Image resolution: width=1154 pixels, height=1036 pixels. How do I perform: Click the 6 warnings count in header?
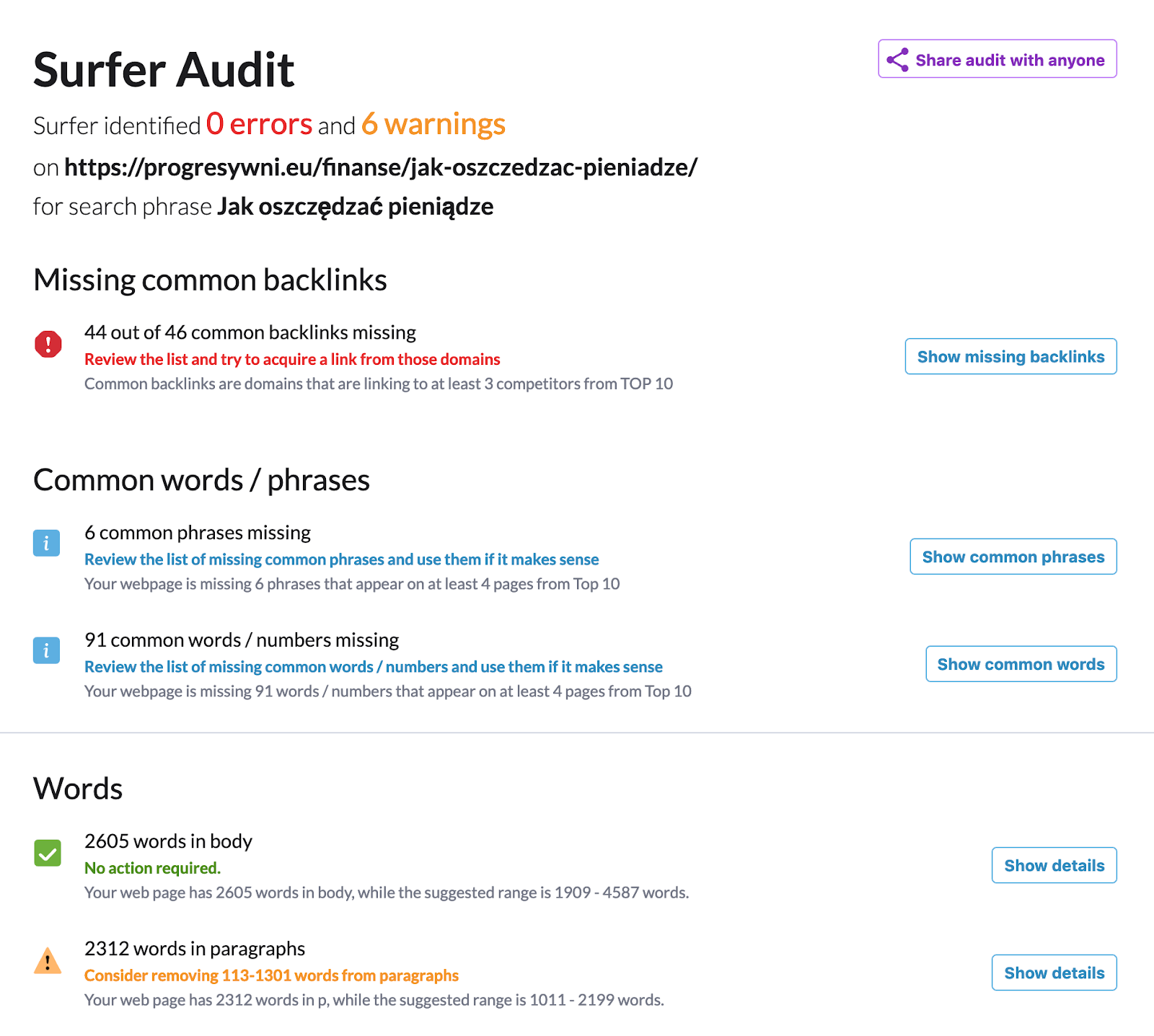point(433,124)
